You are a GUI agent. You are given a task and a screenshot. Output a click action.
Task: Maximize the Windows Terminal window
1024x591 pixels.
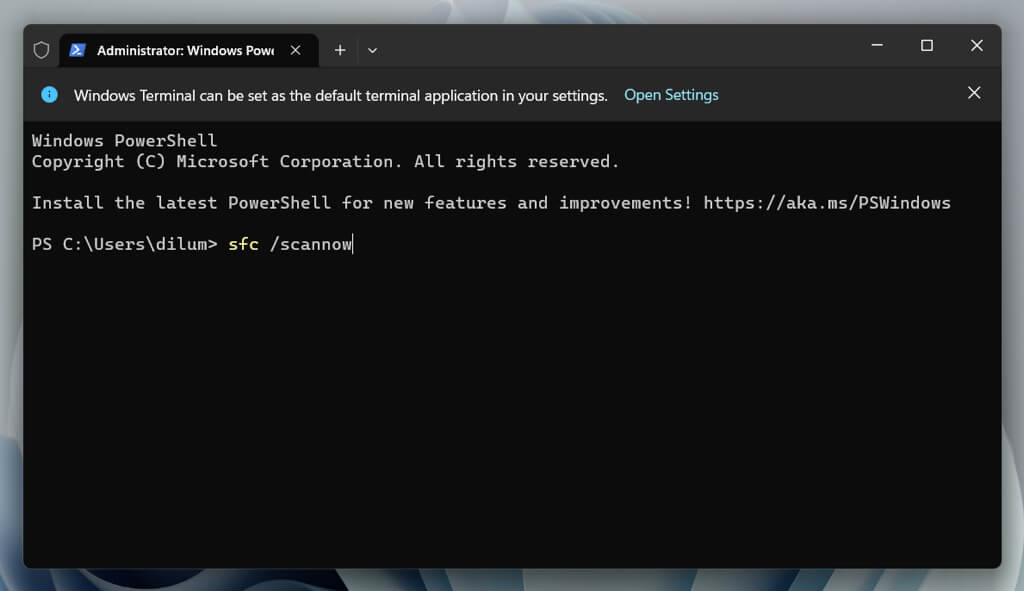click(927, 46)
